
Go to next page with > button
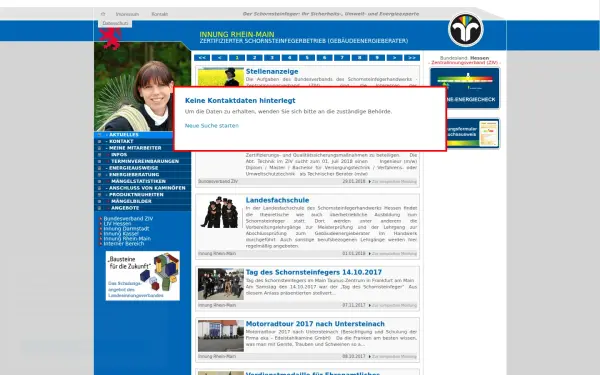click(x=395, y=58)
